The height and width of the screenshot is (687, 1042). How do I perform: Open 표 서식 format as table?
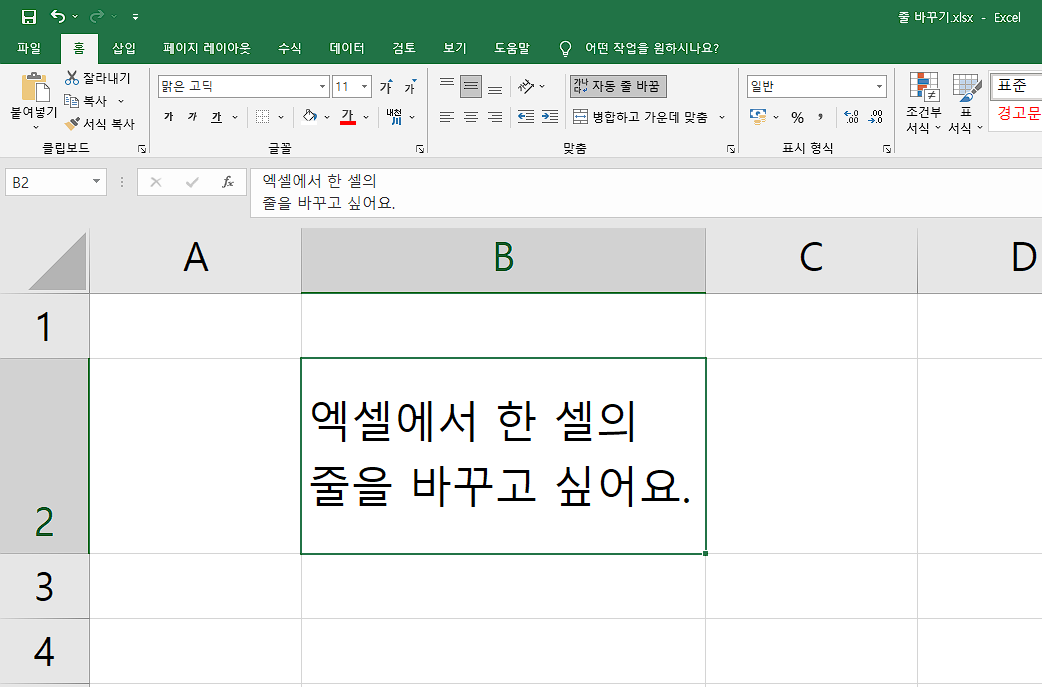point(966,103)
